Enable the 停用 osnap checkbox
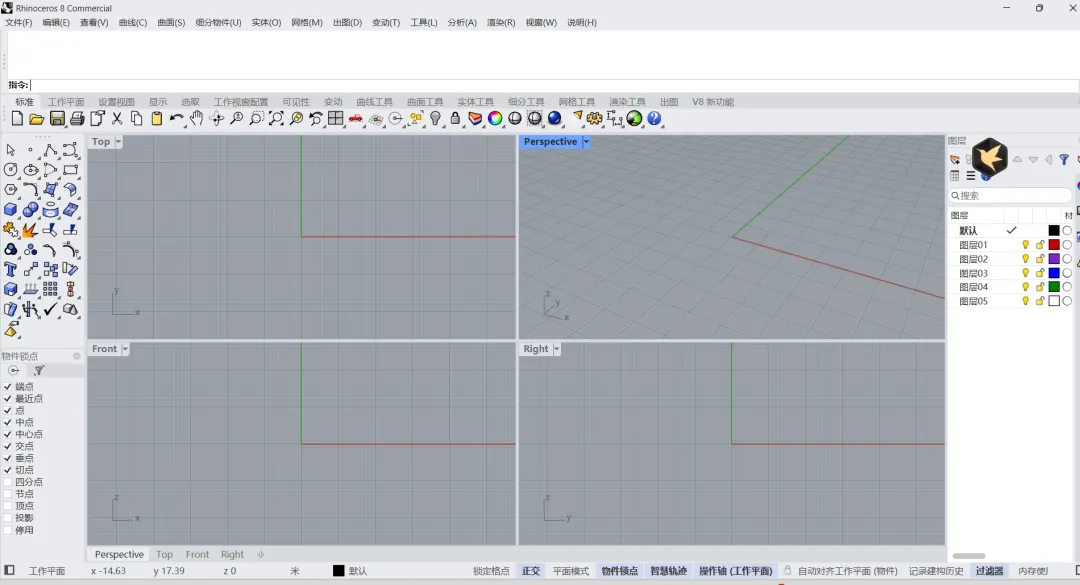The height and width of the screenshot is (585, 1080). [x=8, y=530]
